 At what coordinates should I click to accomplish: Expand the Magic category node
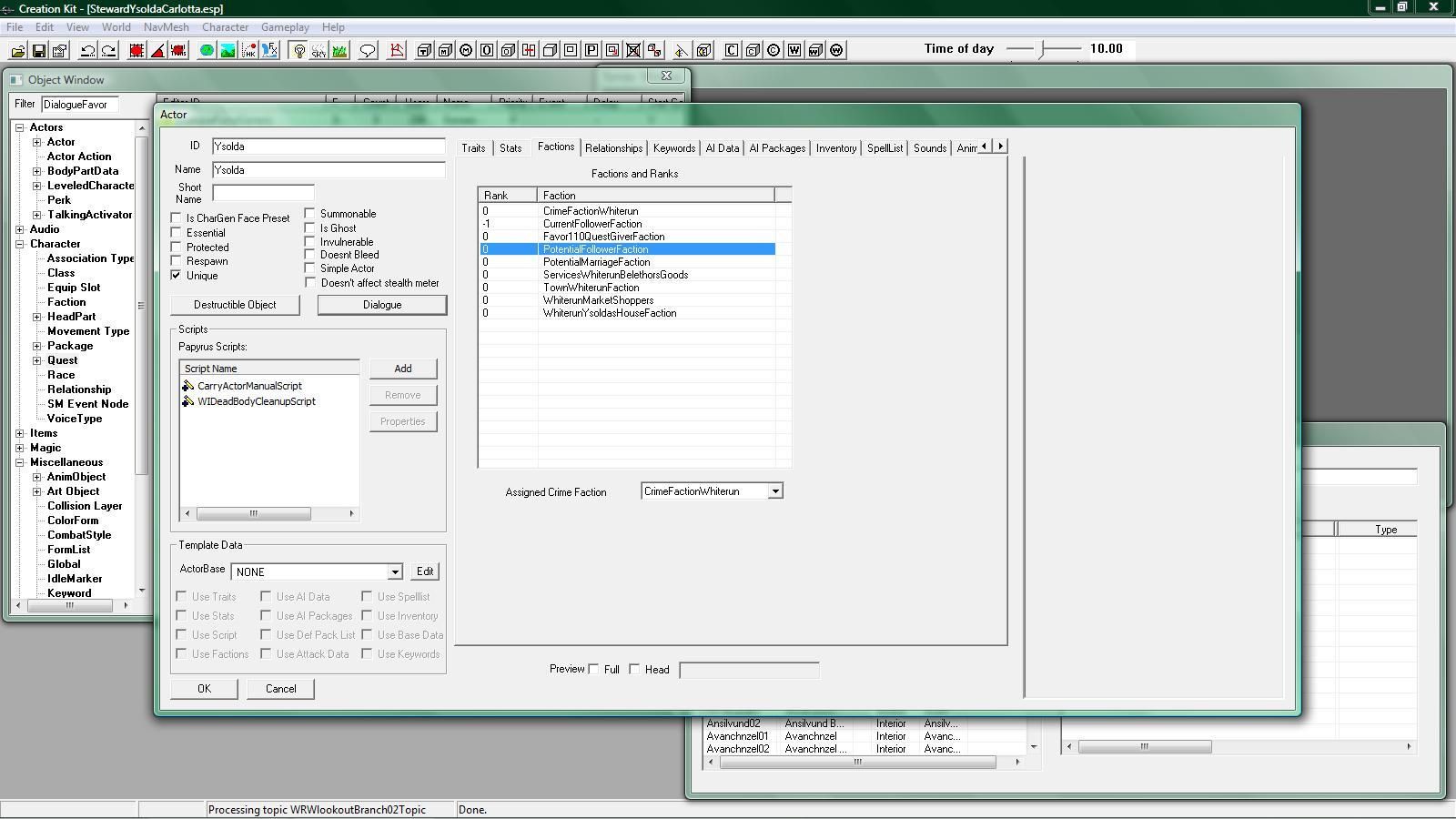tap(20, 448)
